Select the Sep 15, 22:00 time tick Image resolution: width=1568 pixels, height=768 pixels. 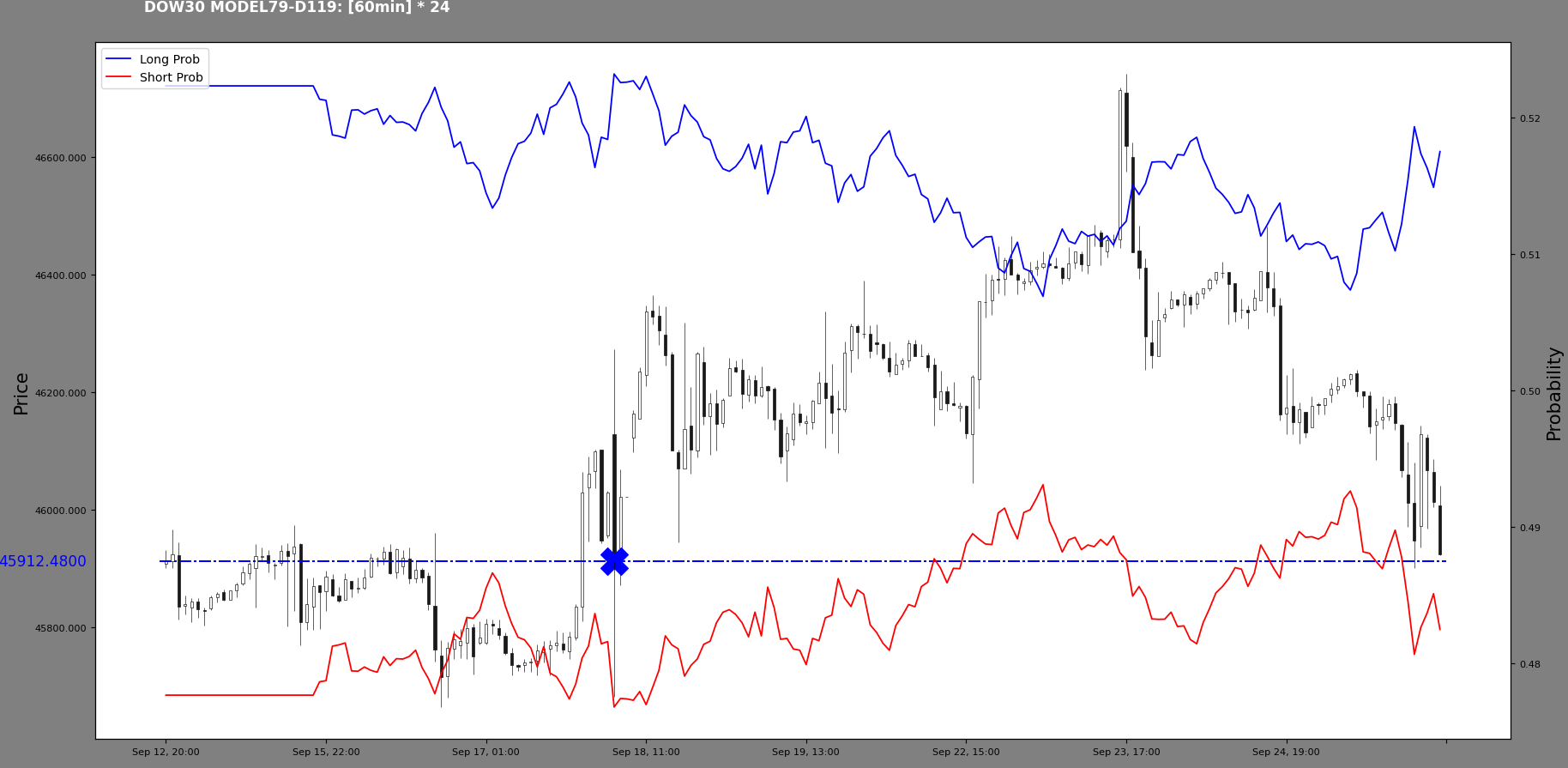point(326,753)
